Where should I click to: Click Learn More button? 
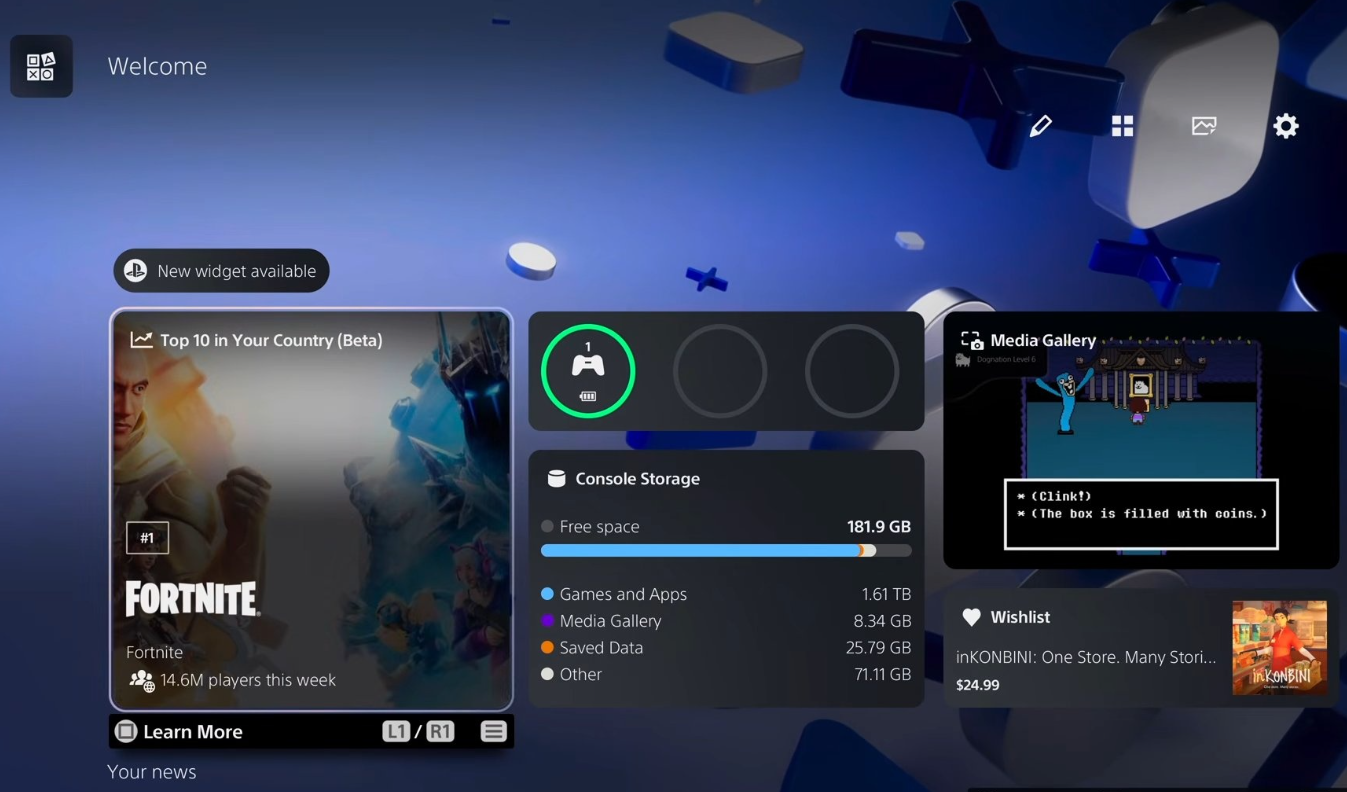pos(192,732)
